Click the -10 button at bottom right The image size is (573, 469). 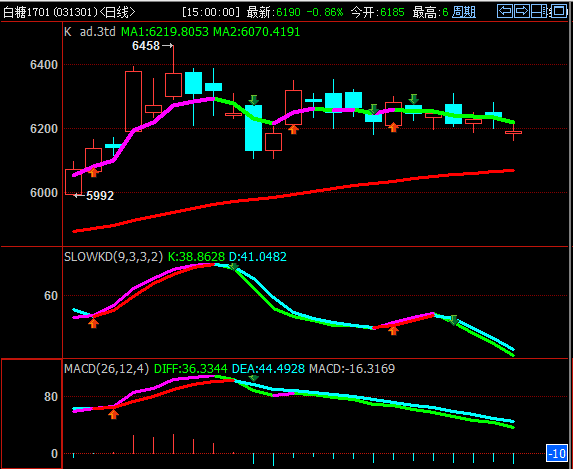pyautogui.click(x=557, y=453)
